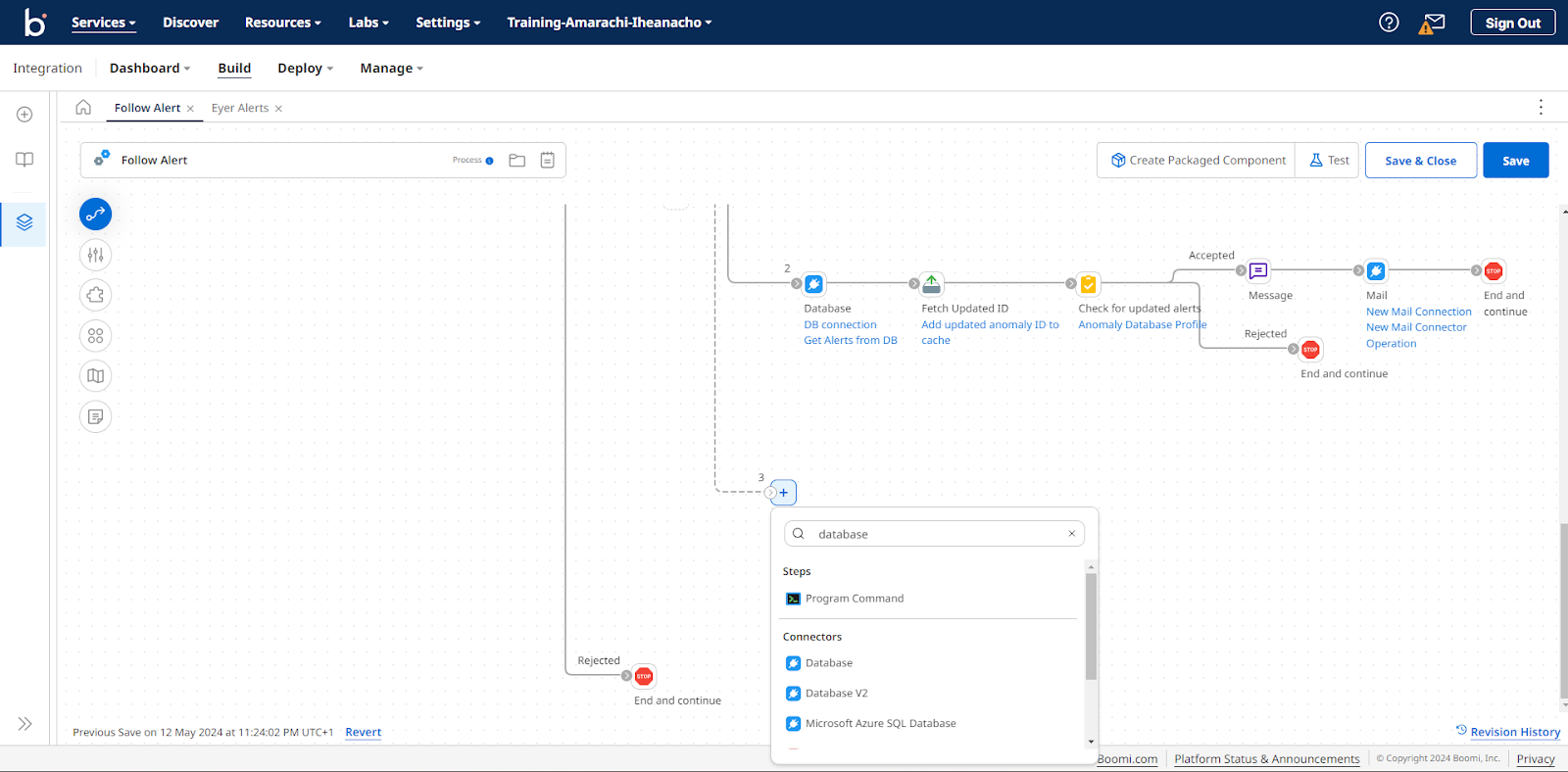
Task: Open the Labs dropdown menu
Action: pyautogui.click(x=368, y=23)
